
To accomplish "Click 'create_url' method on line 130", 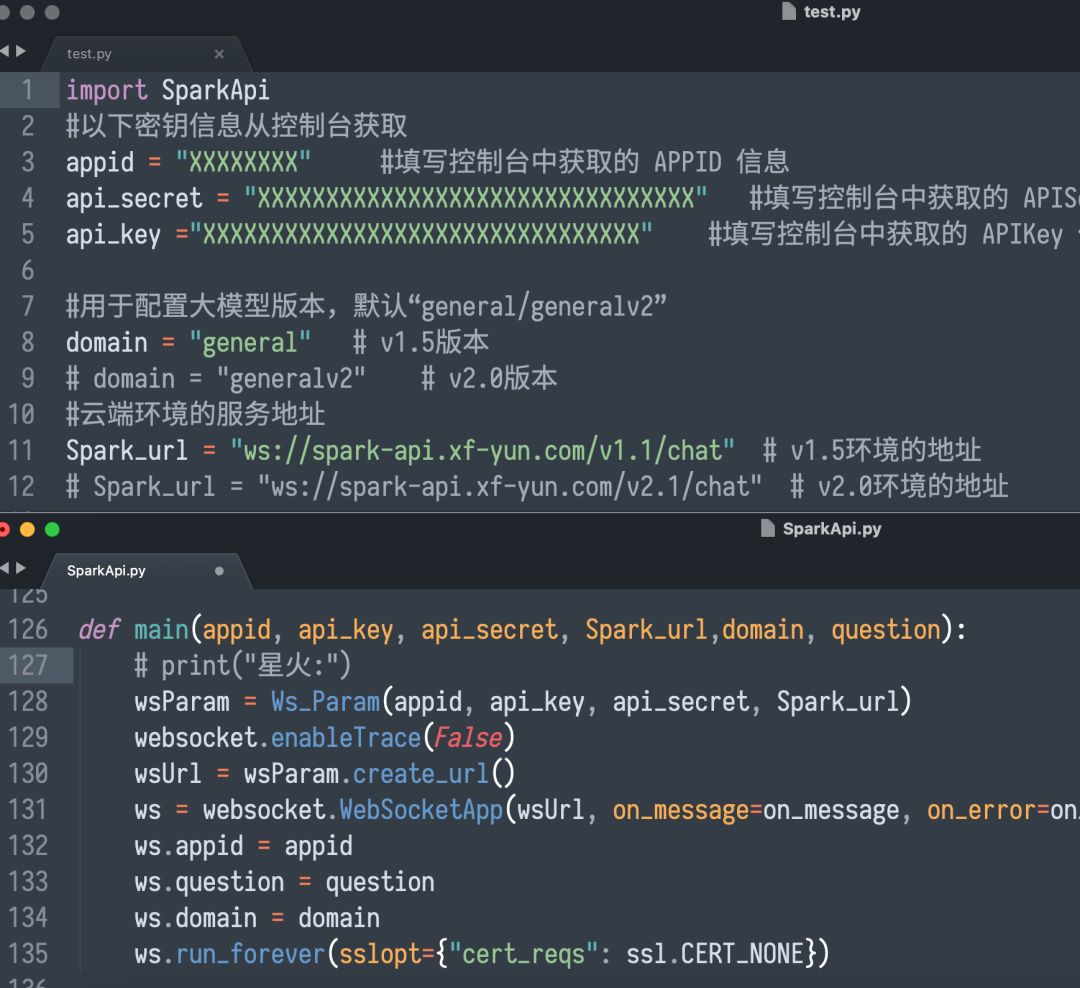I will pyautogui.click(x=421, y=774).
